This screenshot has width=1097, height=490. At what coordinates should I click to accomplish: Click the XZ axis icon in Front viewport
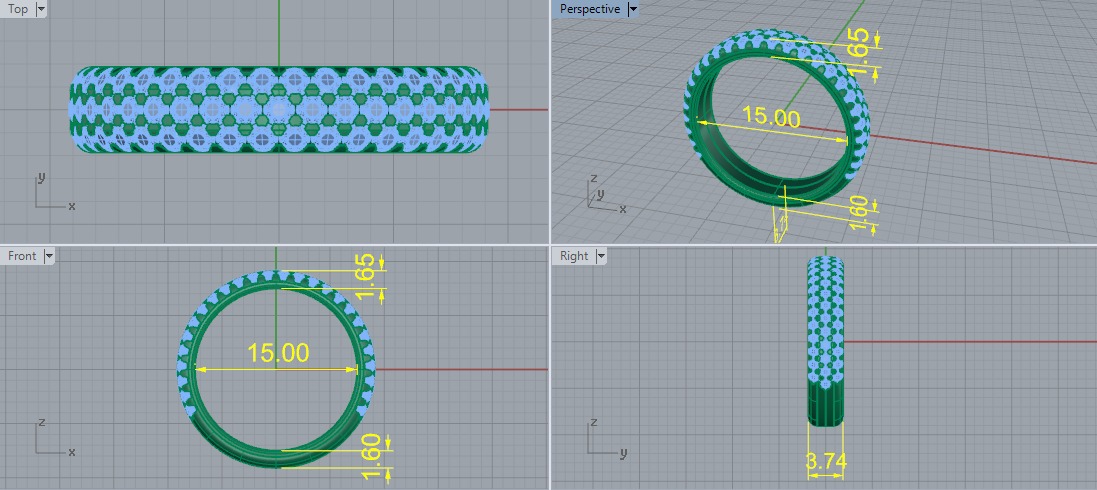[55, 437]
